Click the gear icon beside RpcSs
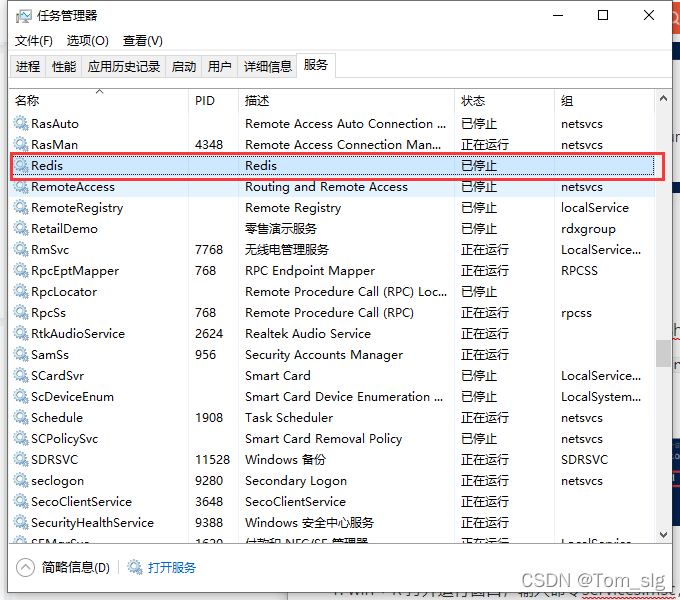Viewport: 680px width, 600px height. click(21, 313)
